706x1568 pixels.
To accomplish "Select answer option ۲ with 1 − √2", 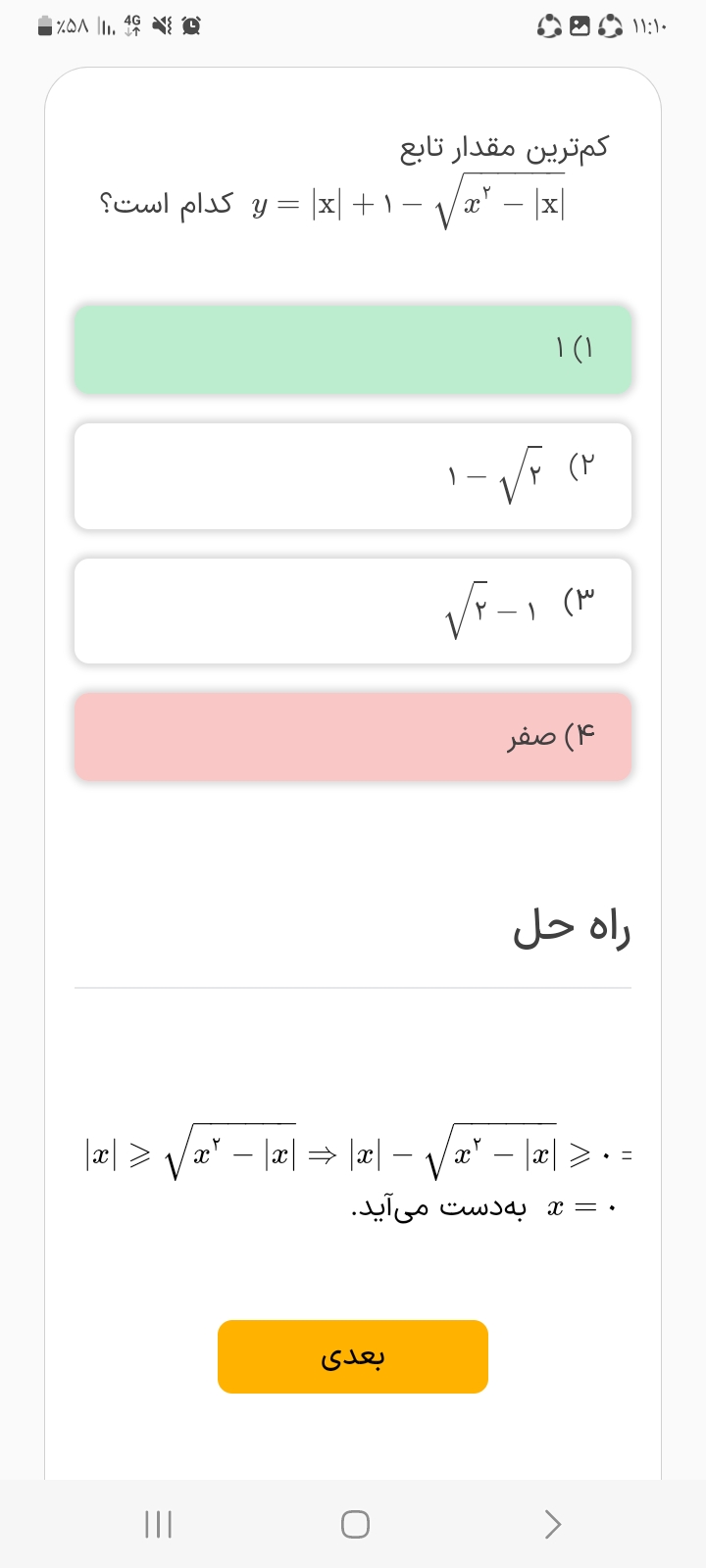I will (x=353, y=476).
